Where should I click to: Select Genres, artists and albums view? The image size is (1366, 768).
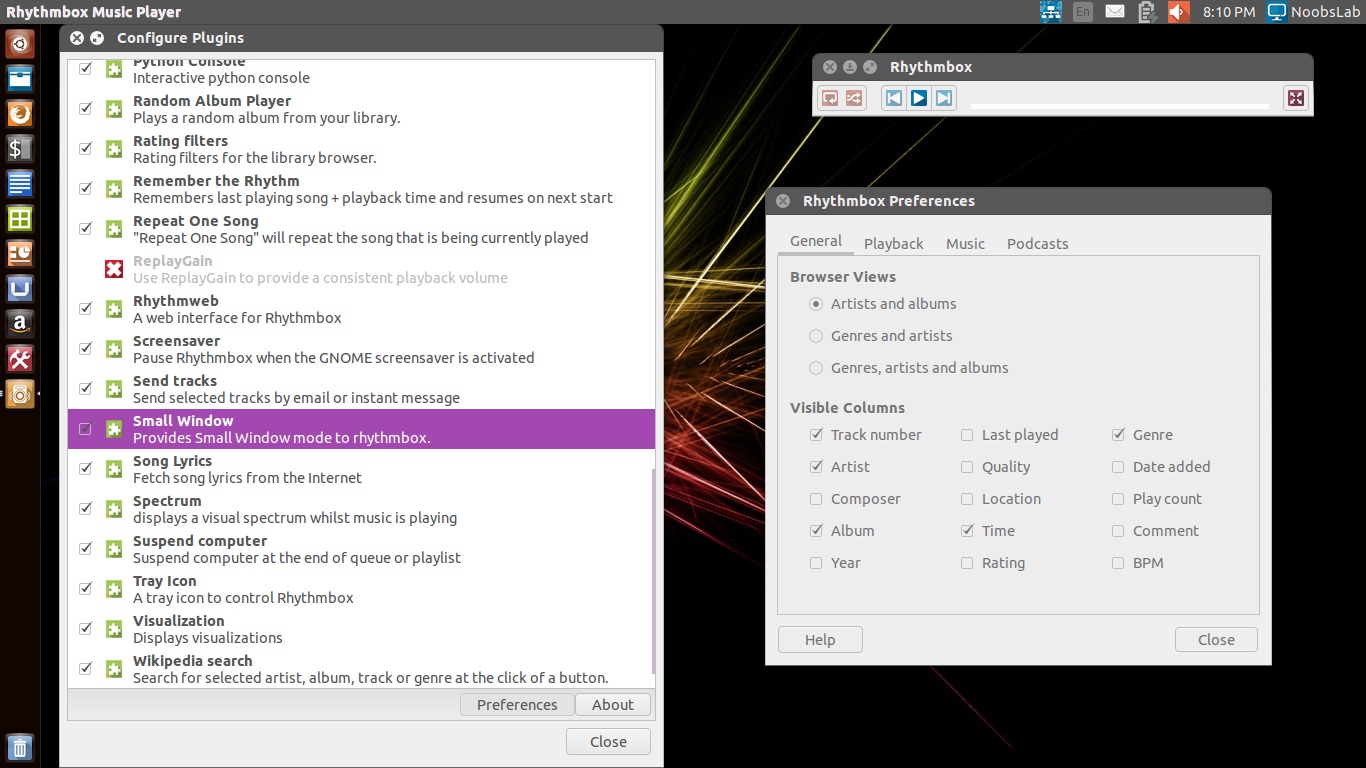pyautogui.click(x=816, y=368)
